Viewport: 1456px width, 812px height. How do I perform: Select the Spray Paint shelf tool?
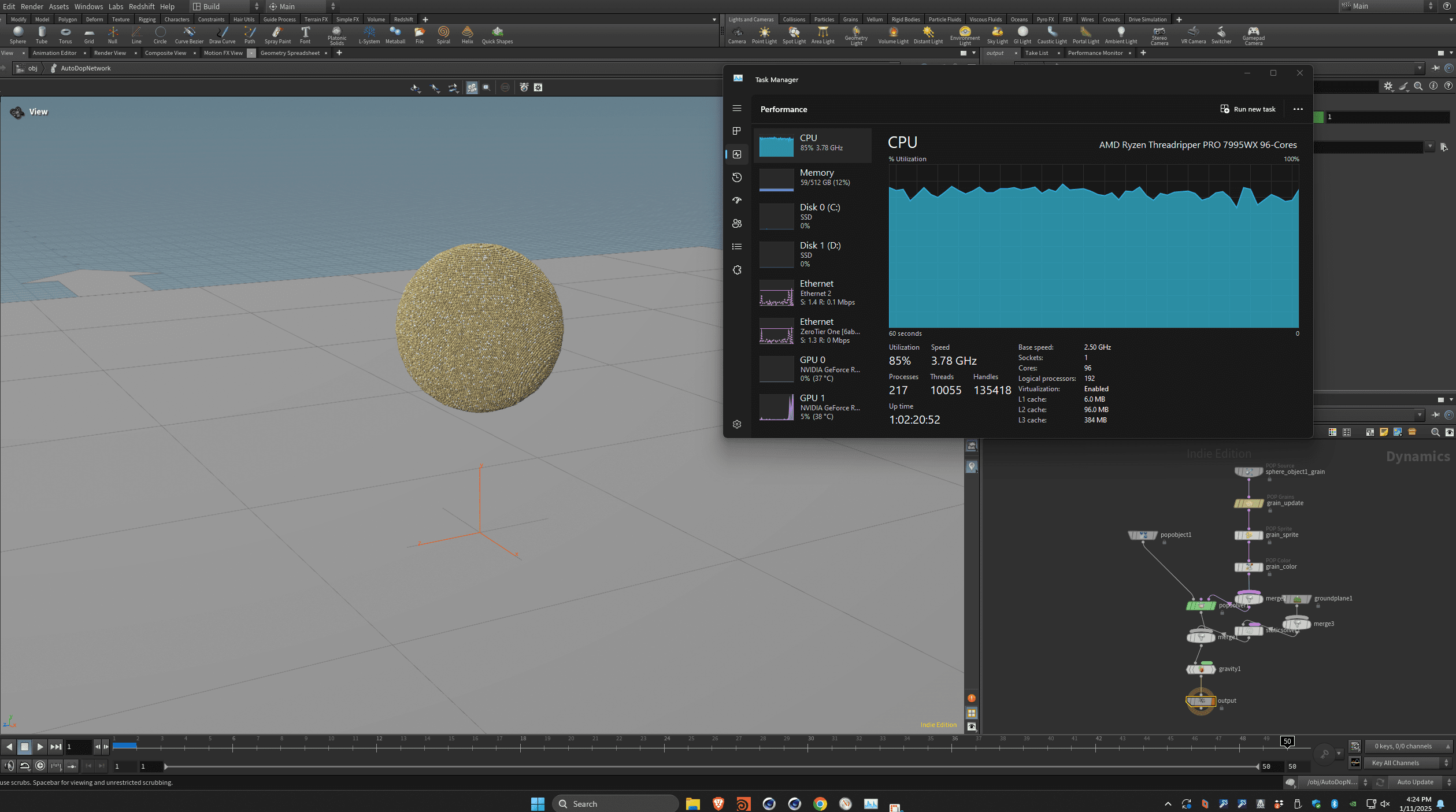(x=277, y=35)
